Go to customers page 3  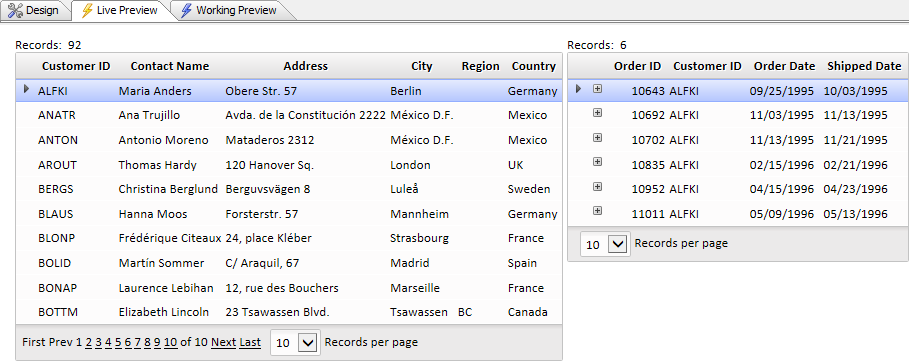pyautogui.click(x=98, y=342)
